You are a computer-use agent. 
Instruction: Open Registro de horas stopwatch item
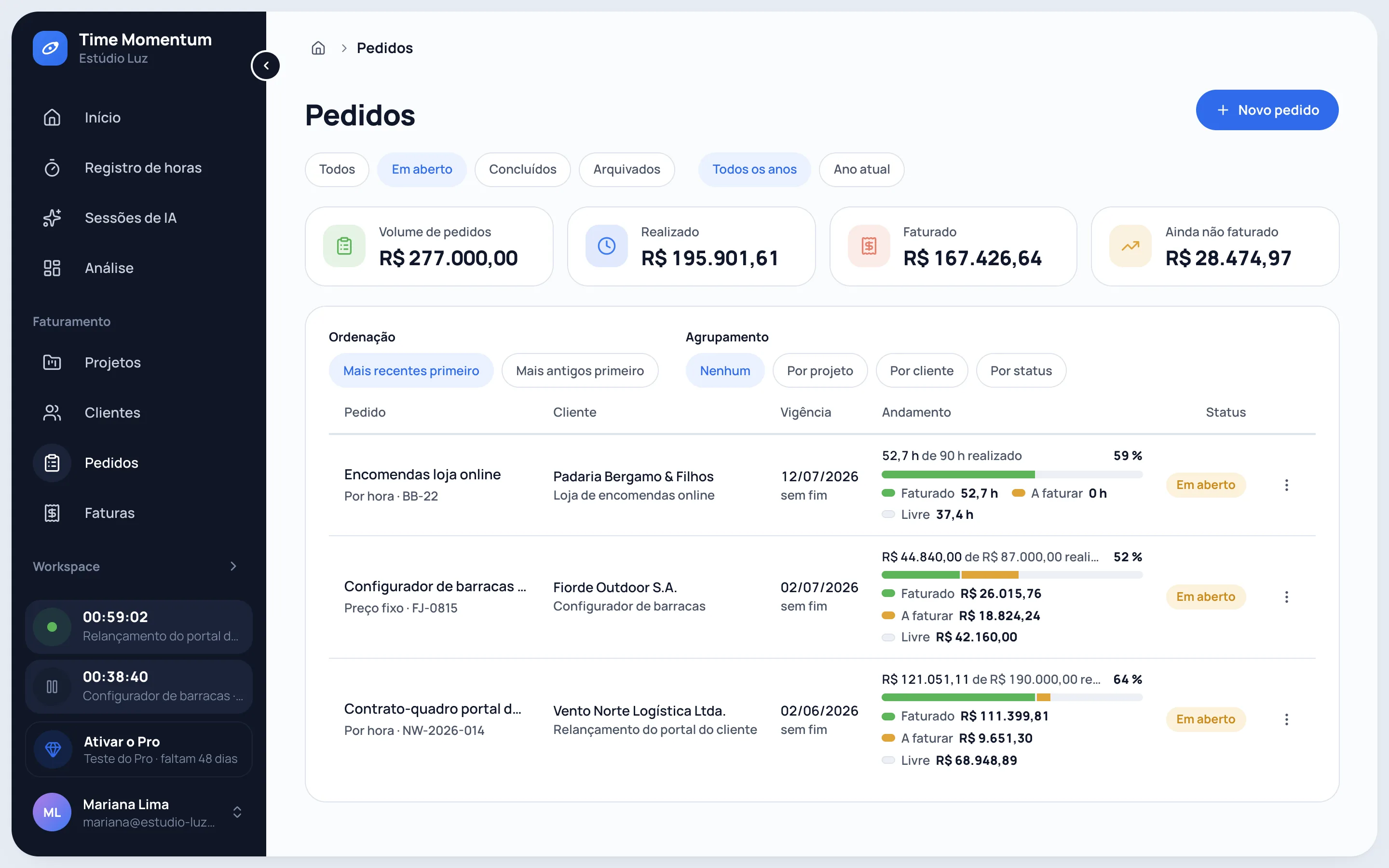tap(139, 168)
